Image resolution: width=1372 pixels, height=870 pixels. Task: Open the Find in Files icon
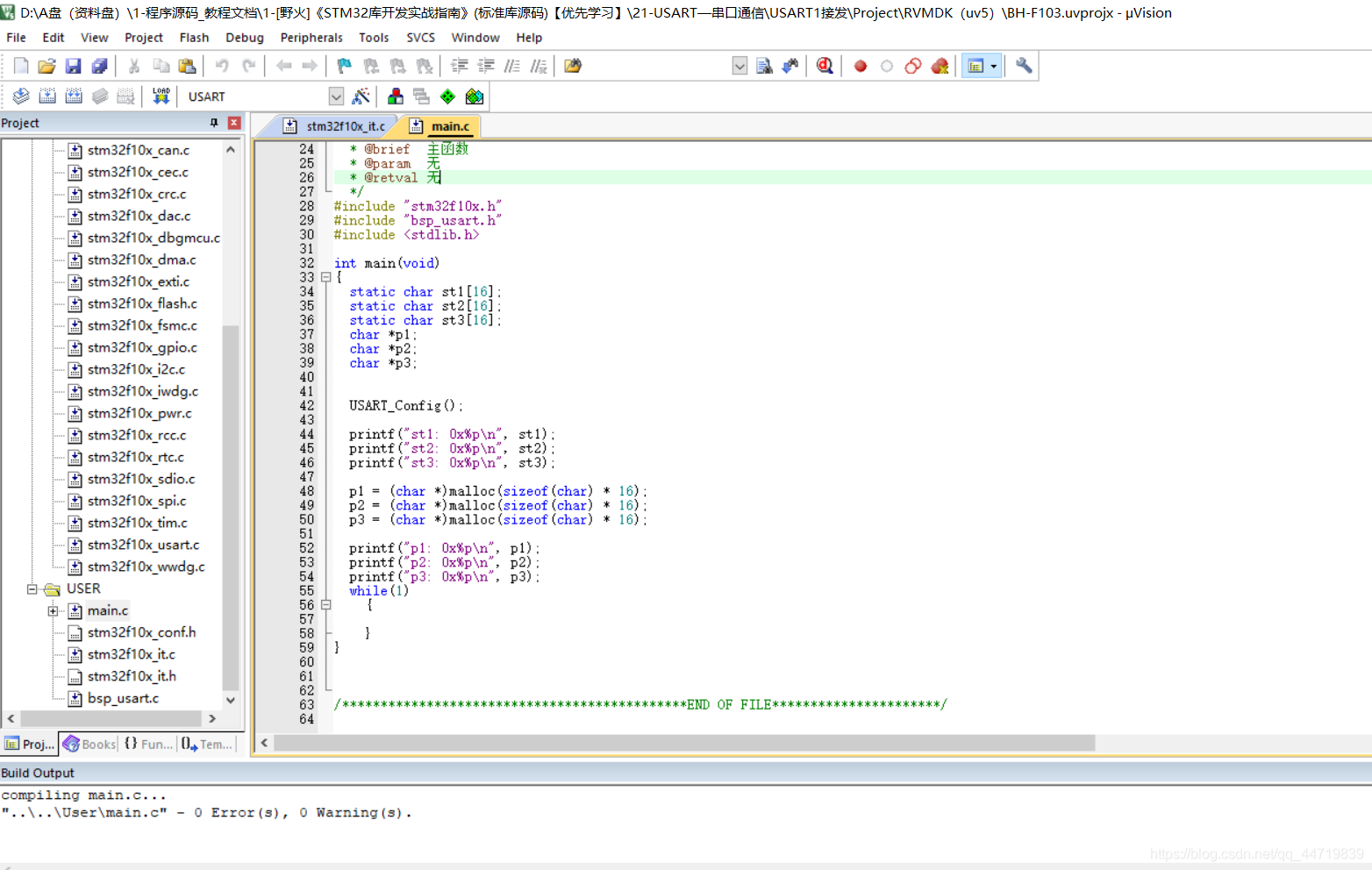(573, 66)
